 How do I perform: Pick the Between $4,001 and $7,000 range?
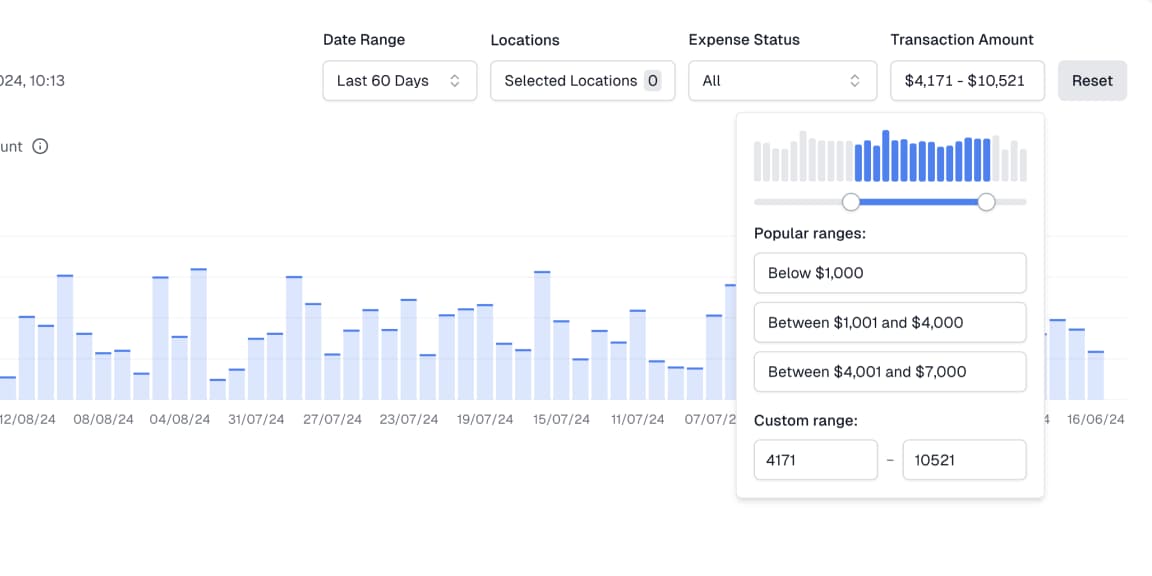889,371
